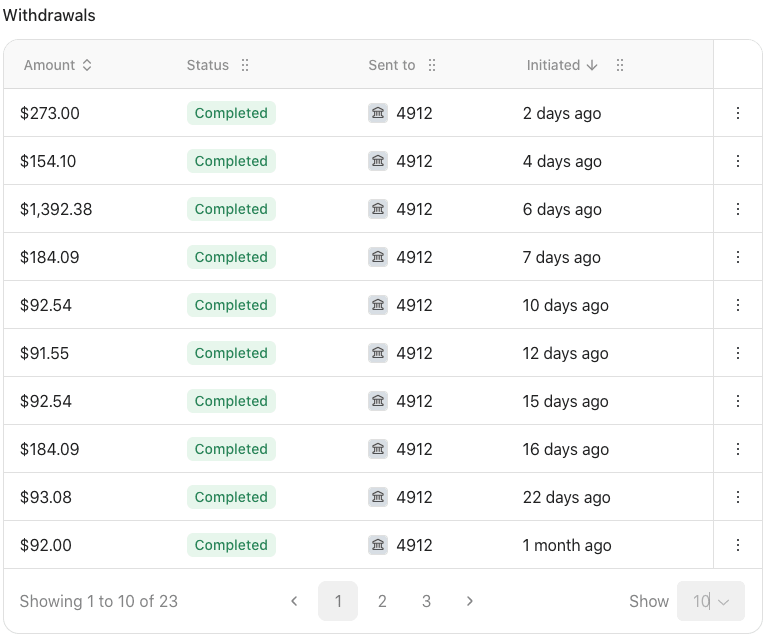Click Completed badge on $184.09 seven-days-ago row
This screenshot has height=641, width=767.
point(231,257)
